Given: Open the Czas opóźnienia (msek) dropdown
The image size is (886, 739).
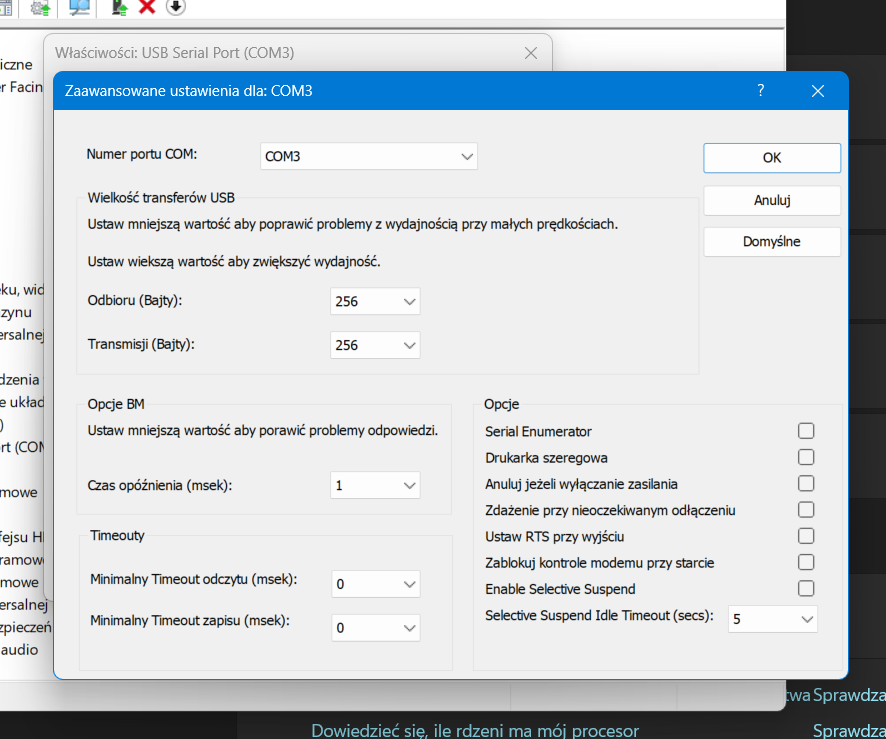Looking at the screenshot, I should [375, 485].
